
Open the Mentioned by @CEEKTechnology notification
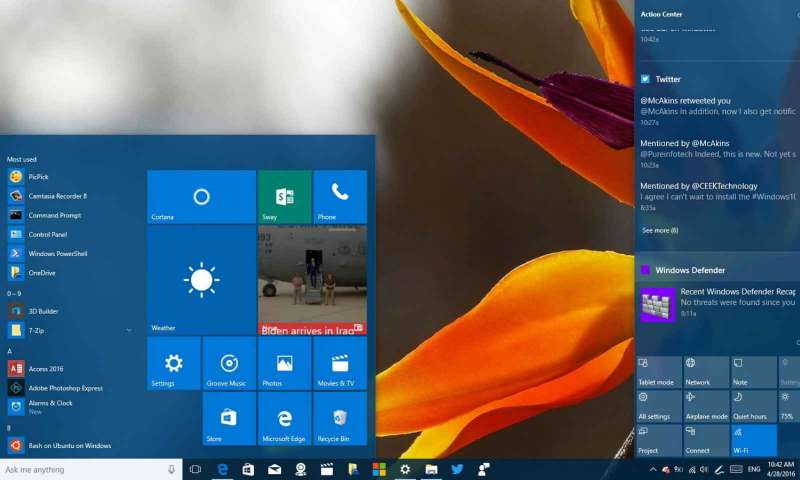717,196
